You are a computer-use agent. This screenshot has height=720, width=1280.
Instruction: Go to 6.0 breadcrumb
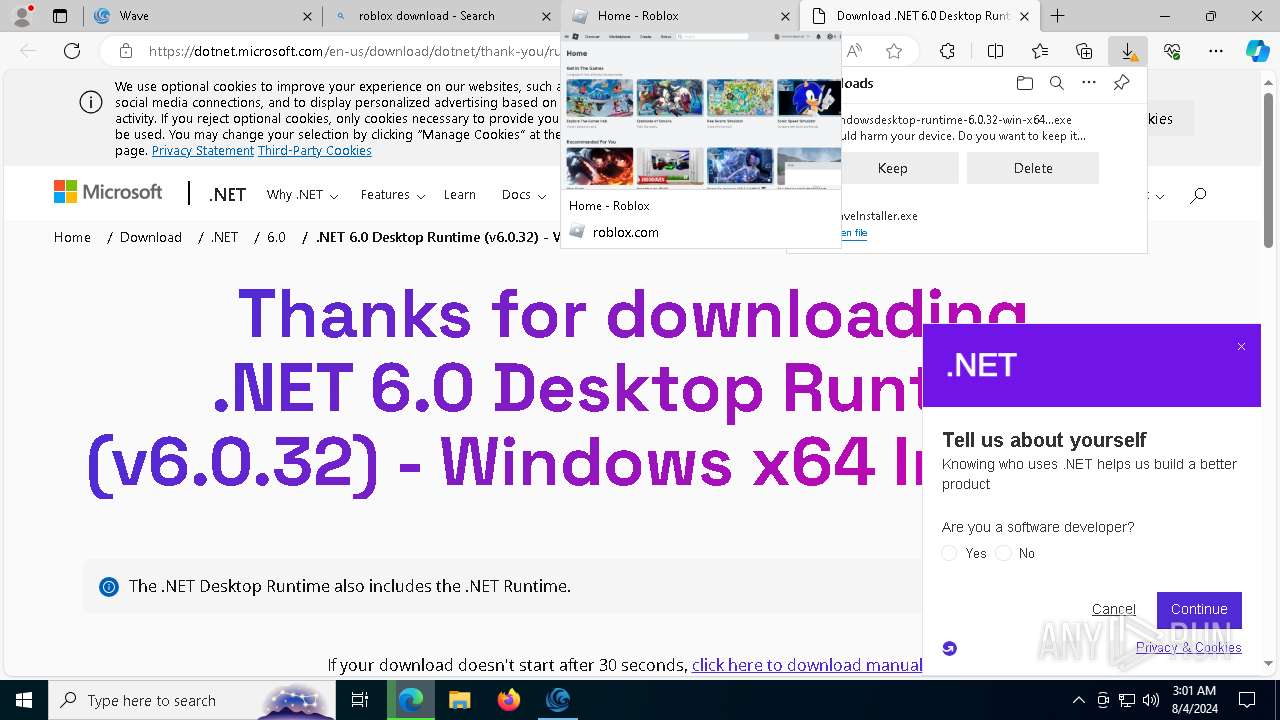tap(276, 237)
